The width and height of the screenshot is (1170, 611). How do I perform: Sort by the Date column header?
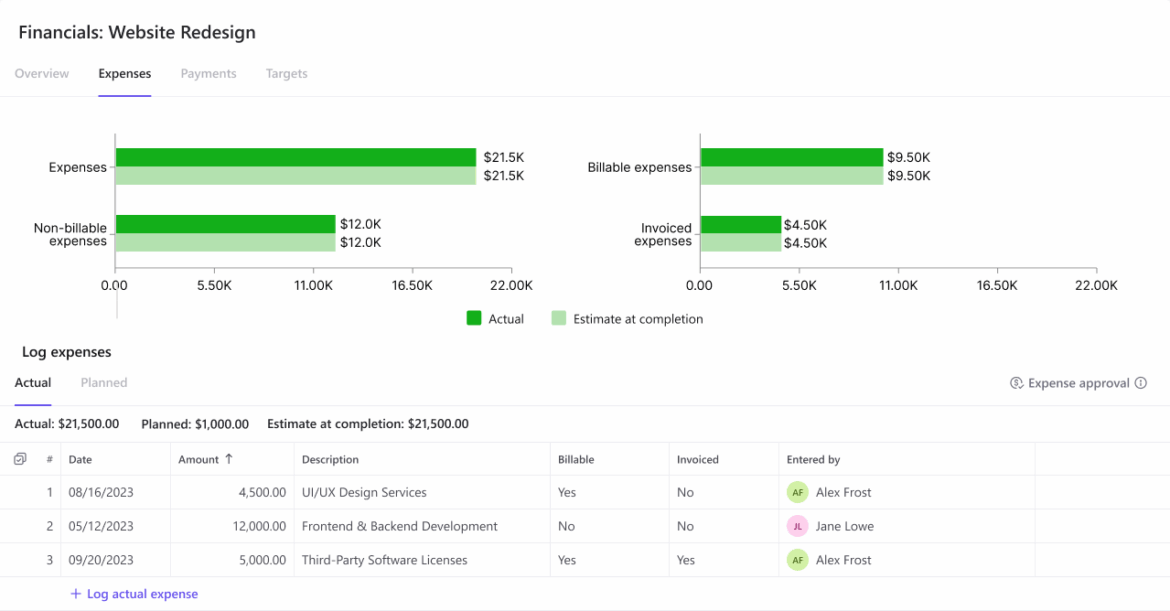click(x=81, y=460)
